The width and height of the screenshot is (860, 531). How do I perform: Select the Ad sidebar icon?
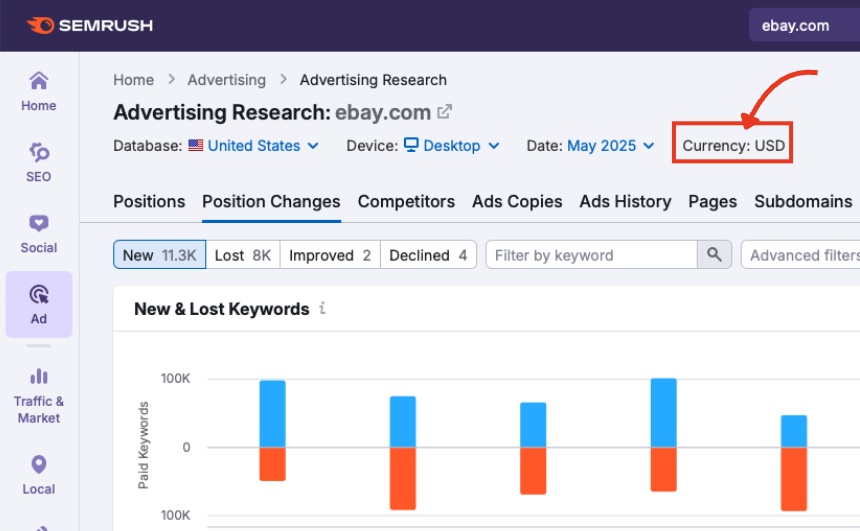38,304
